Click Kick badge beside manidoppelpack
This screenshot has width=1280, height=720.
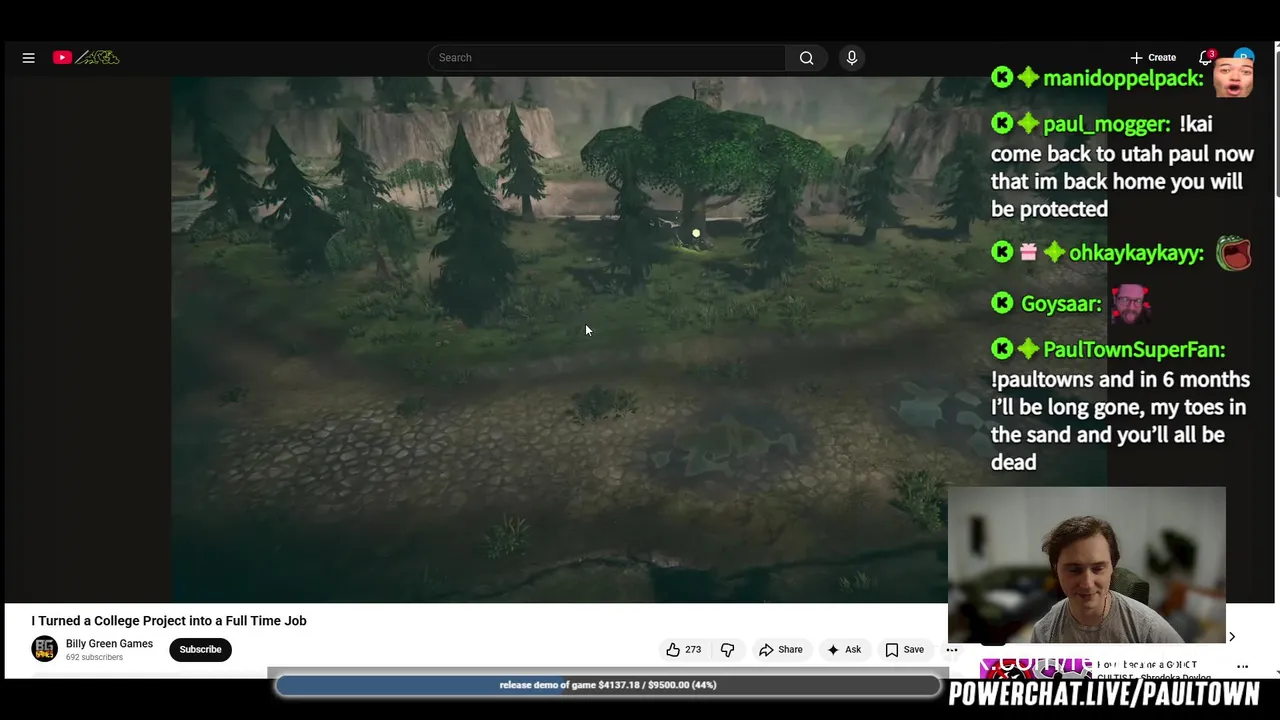point(1002,77)
